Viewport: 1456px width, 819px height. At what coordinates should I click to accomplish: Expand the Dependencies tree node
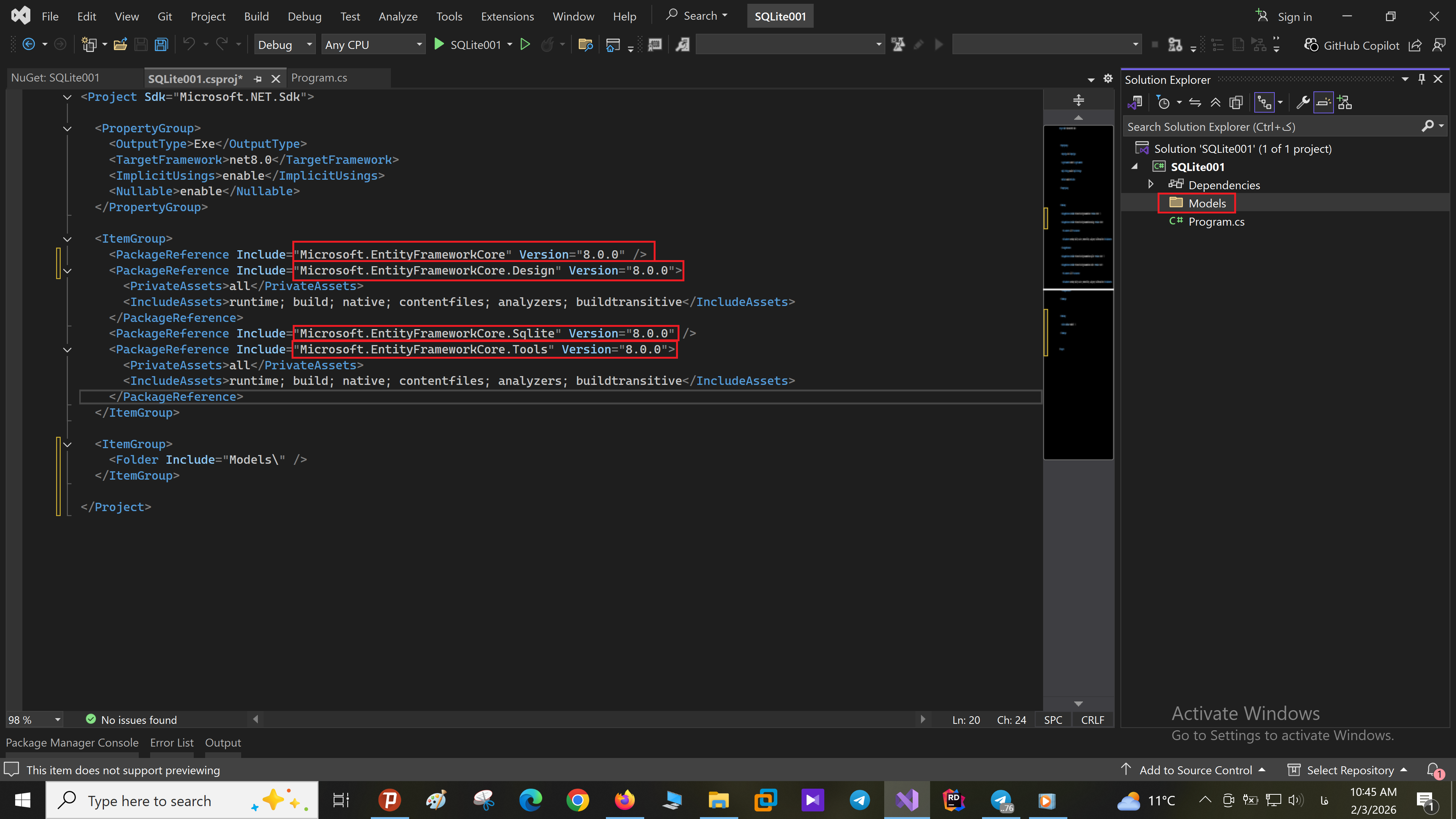[x=1150, y=184]
